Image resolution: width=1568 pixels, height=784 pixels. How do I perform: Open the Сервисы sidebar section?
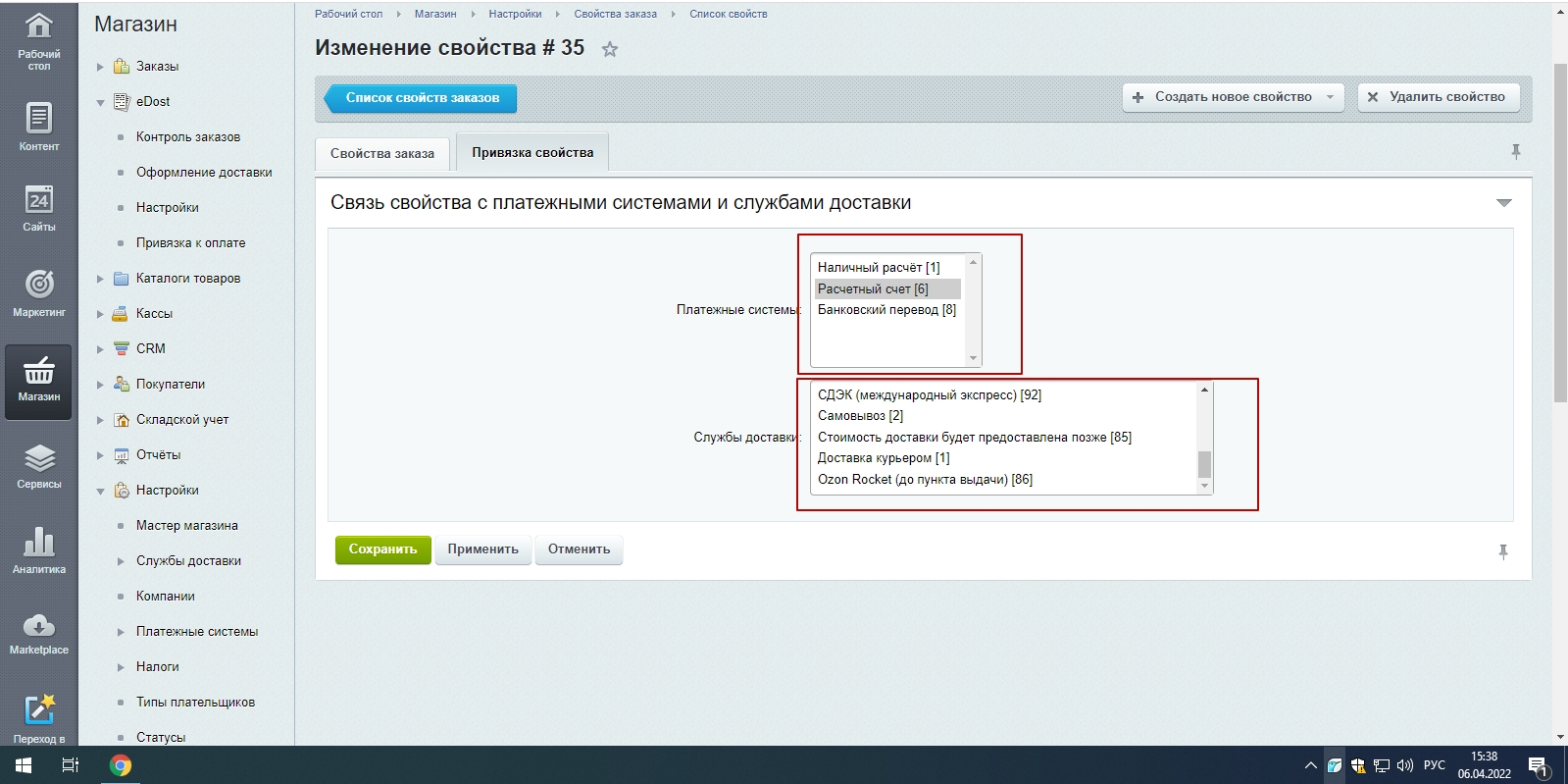tap(38, 466)
